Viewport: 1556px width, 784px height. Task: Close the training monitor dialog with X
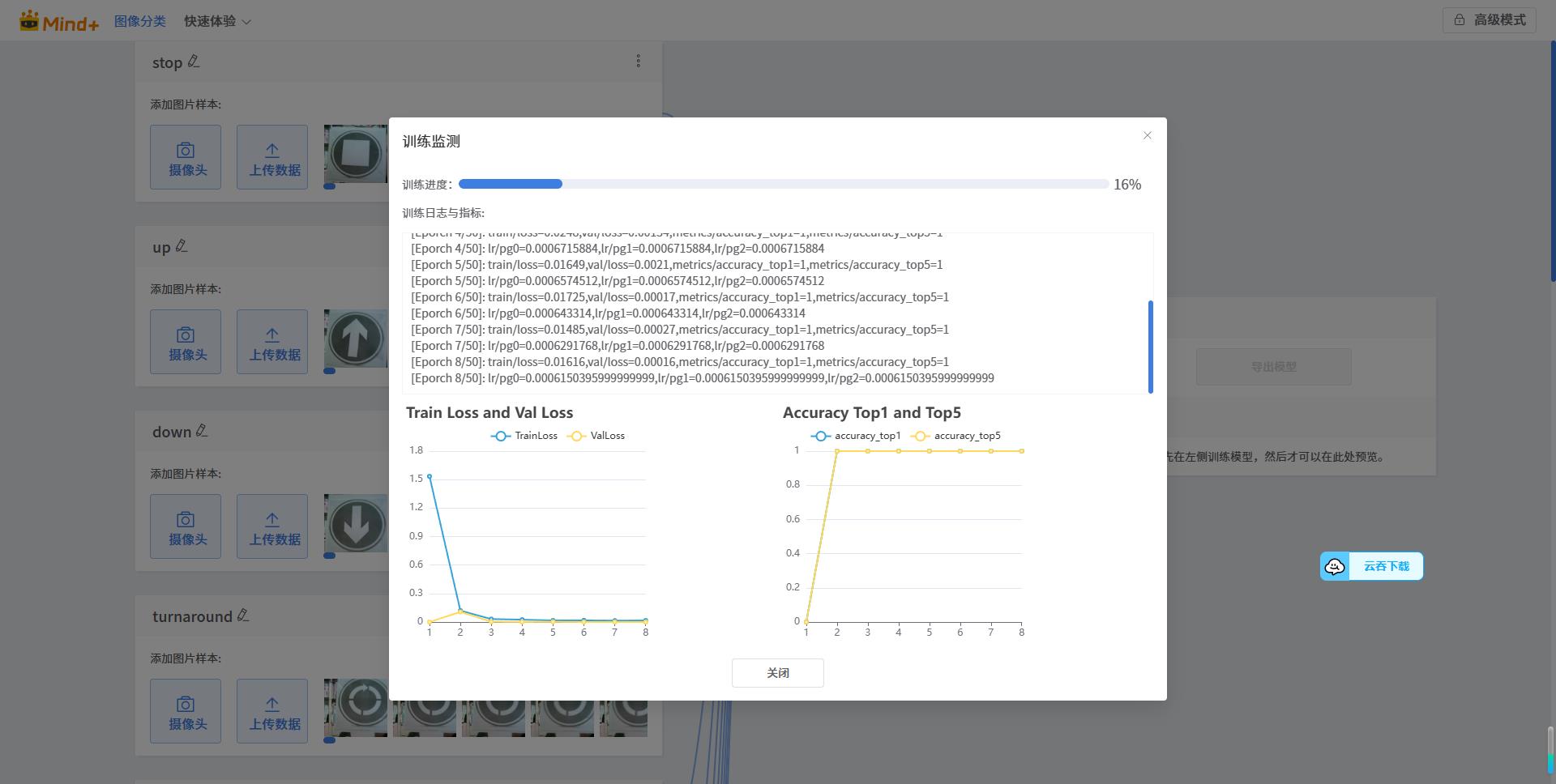[1147, 135]
